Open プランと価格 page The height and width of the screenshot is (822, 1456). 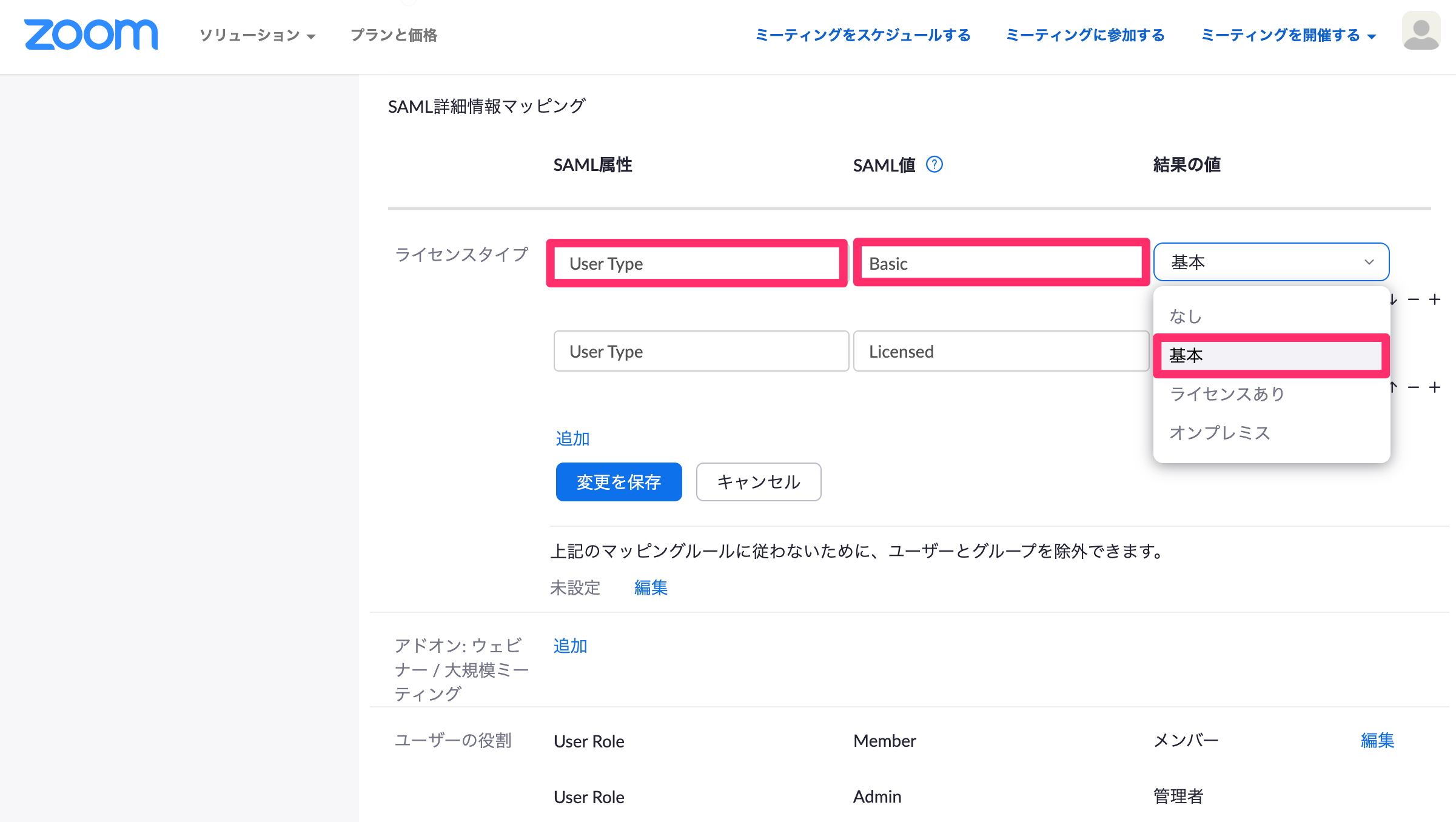pos(394,35)
